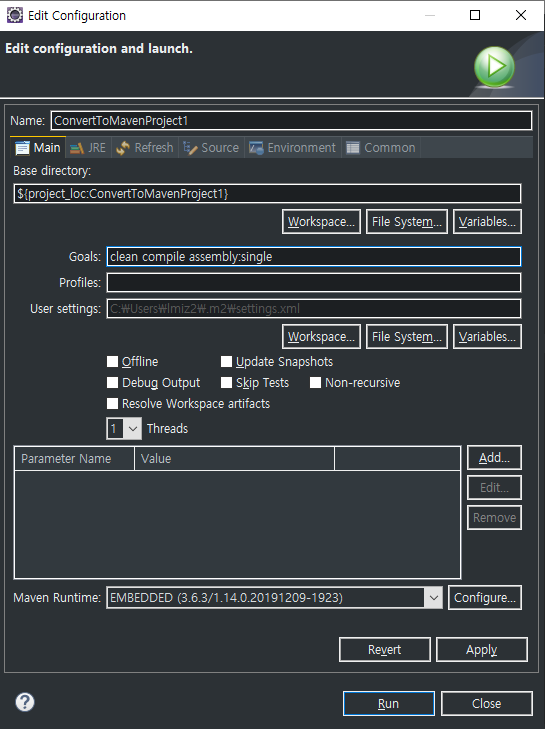Click Variables button under Base directory
This screenshot has height=729, width=545.
coord(487,222)
